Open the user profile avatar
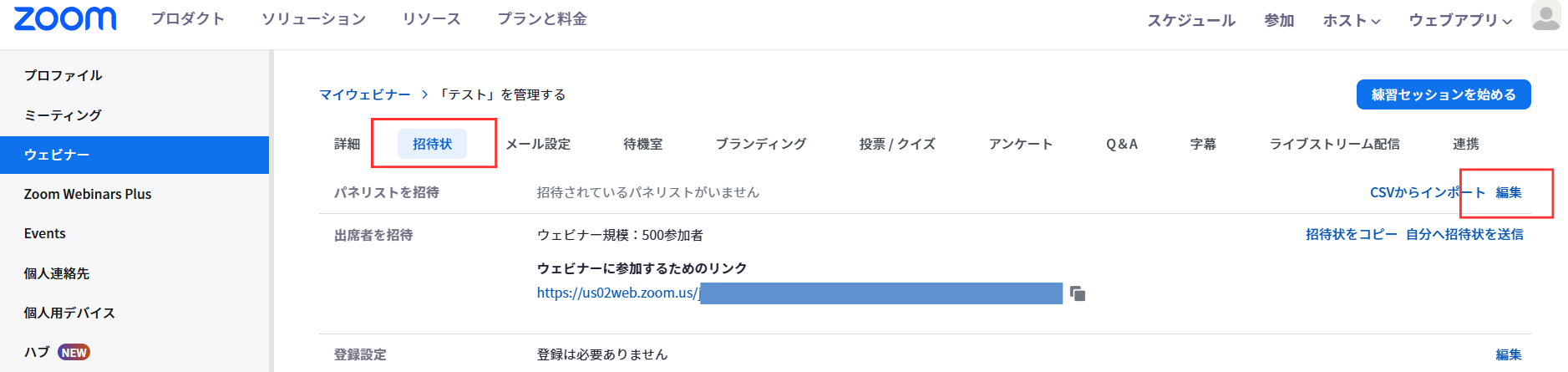1568x372 pixels. 1545,16
